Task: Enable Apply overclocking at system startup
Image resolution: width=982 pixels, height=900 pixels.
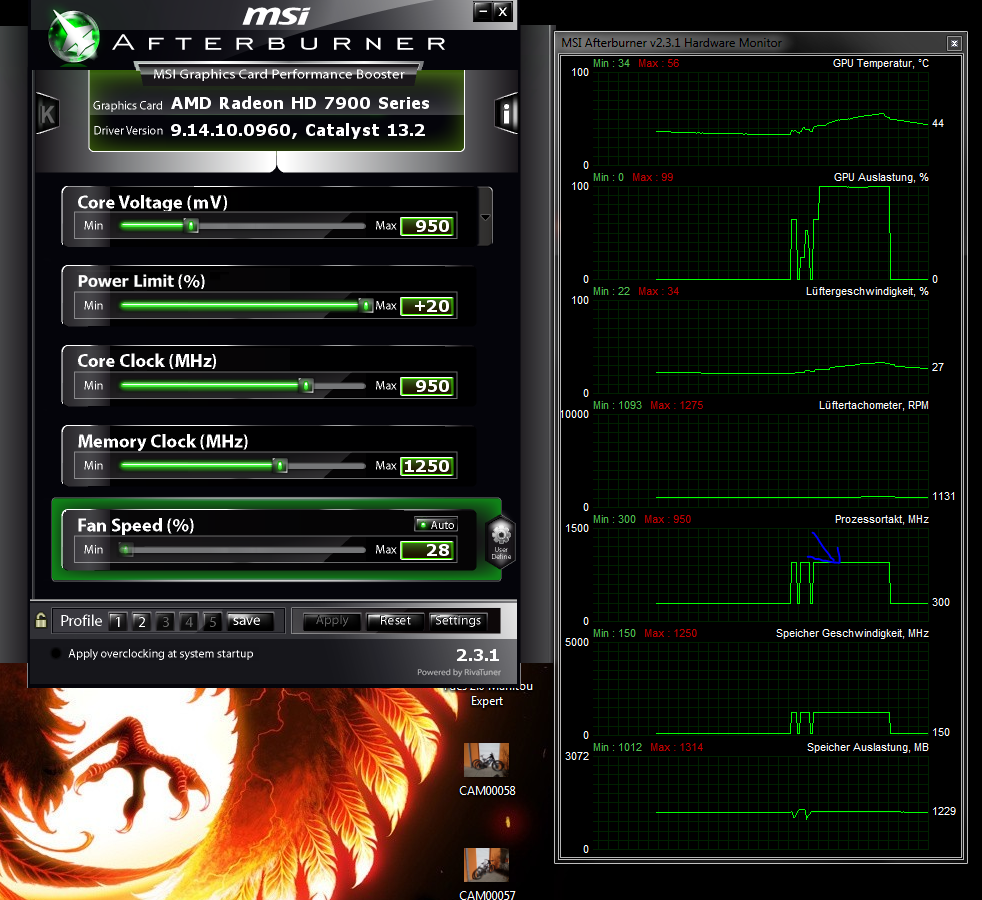Action: [56, 653]
